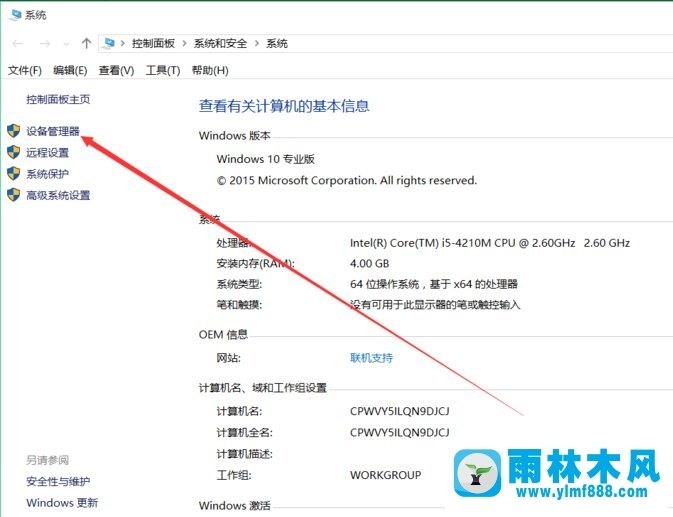The image size is (673, 517).
Task: Open Windows 更新 link
Action: pyautogui.click(x=62, y=503)
